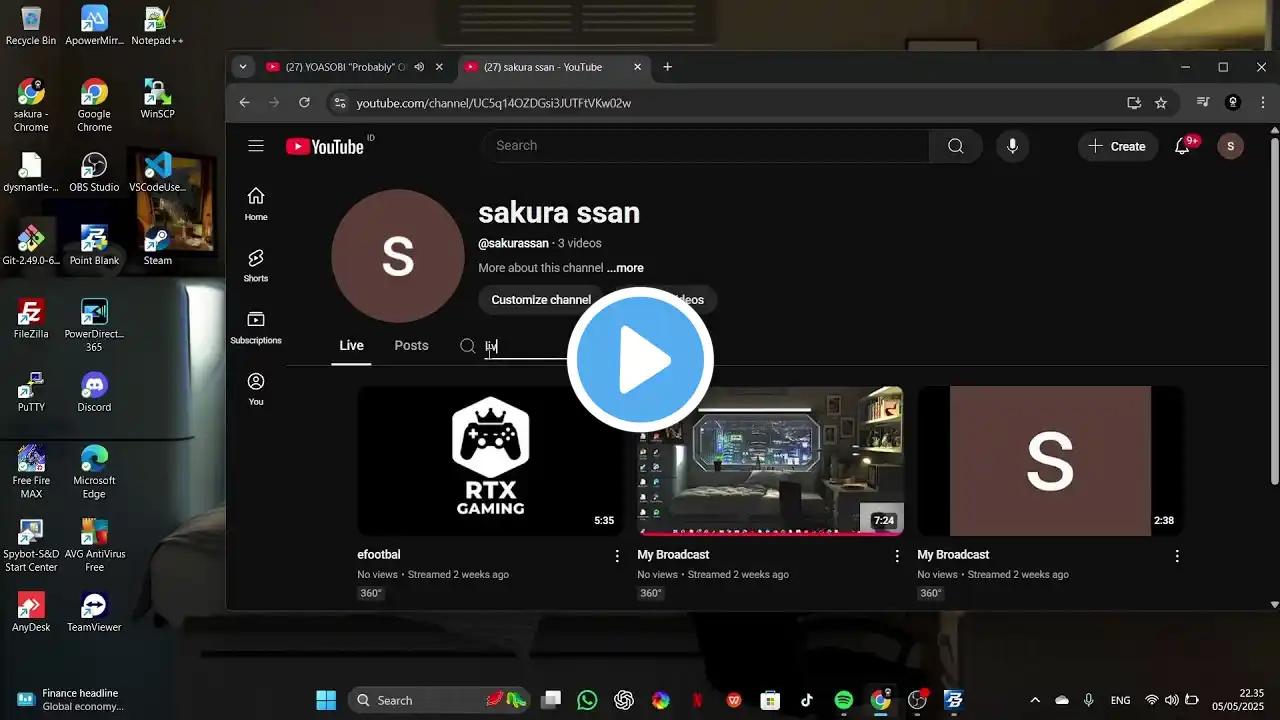Go back in Chrome
The image size is (1280, 720).
(x=244, y=102)
